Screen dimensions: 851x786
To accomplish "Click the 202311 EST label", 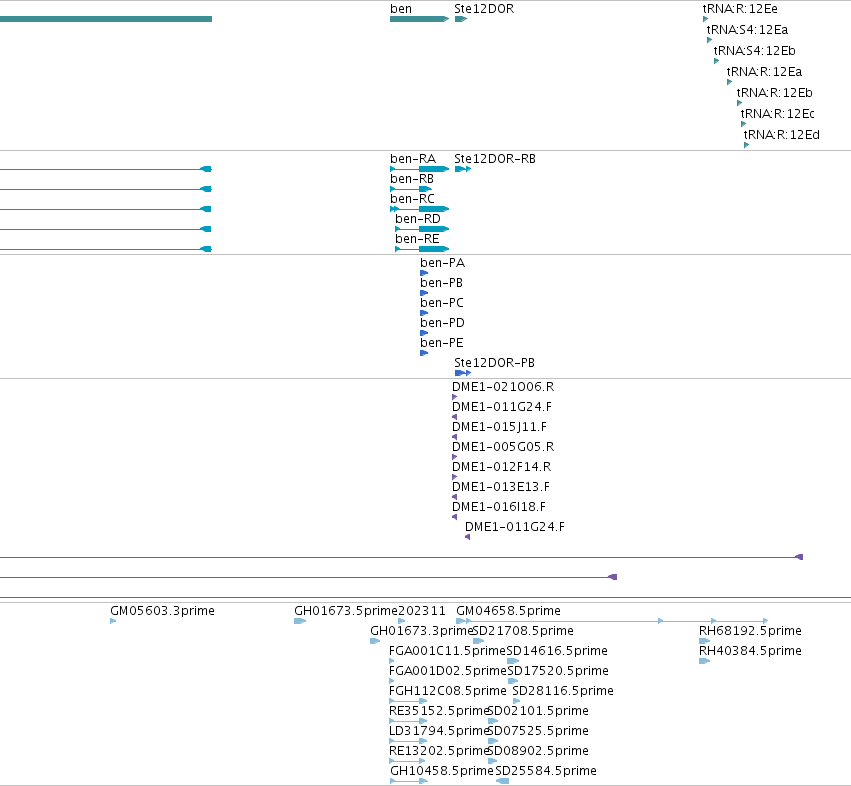I will tap(422, 611).
